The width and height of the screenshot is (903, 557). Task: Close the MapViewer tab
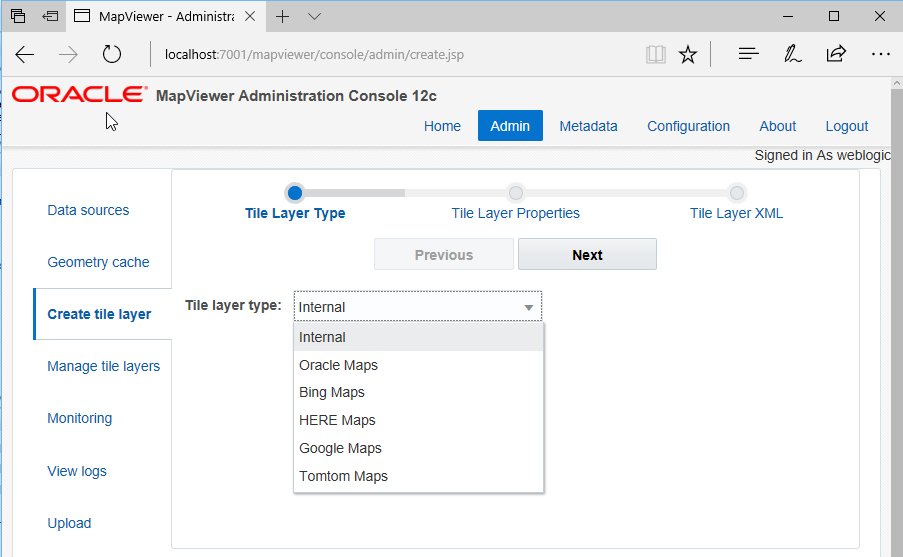coord(250,16)
